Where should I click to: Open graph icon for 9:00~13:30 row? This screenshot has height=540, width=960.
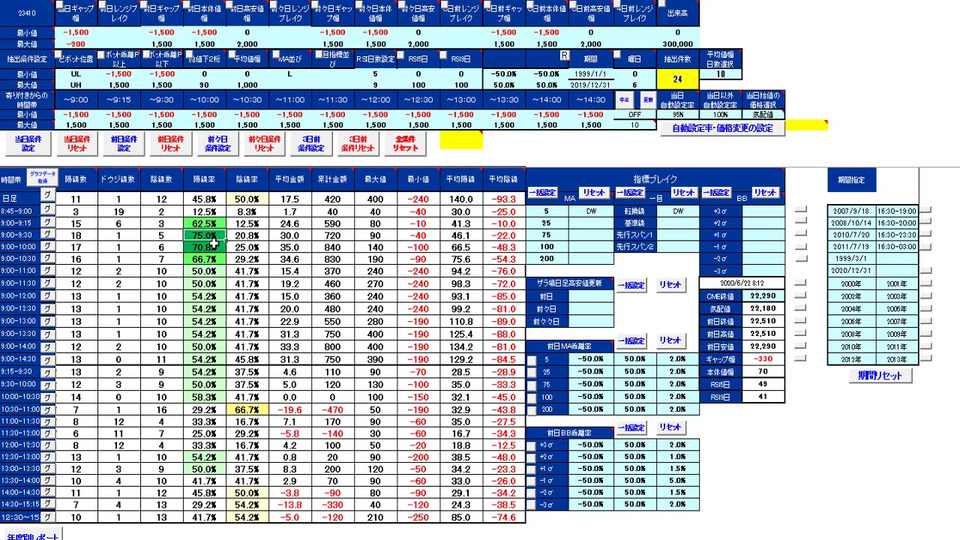[47, 334]
